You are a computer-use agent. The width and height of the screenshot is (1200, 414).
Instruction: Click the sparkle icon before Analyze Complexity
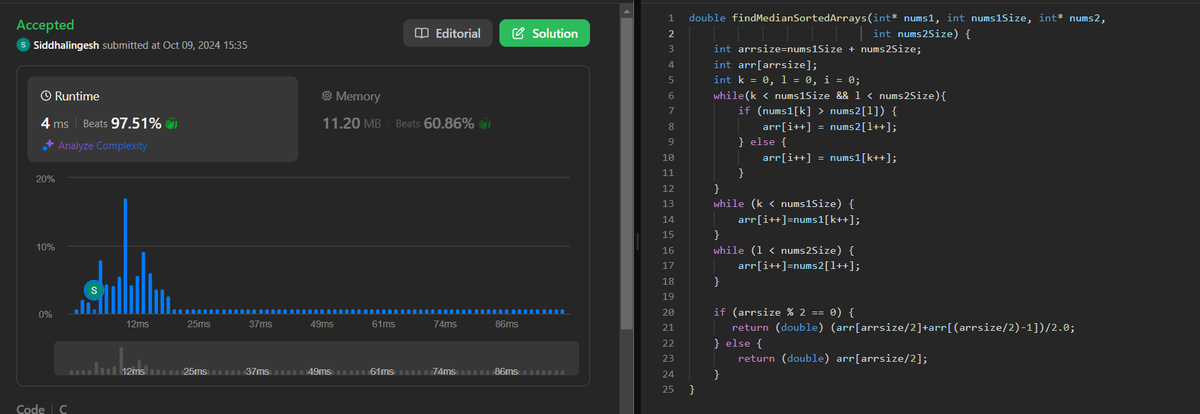[46, 146]
